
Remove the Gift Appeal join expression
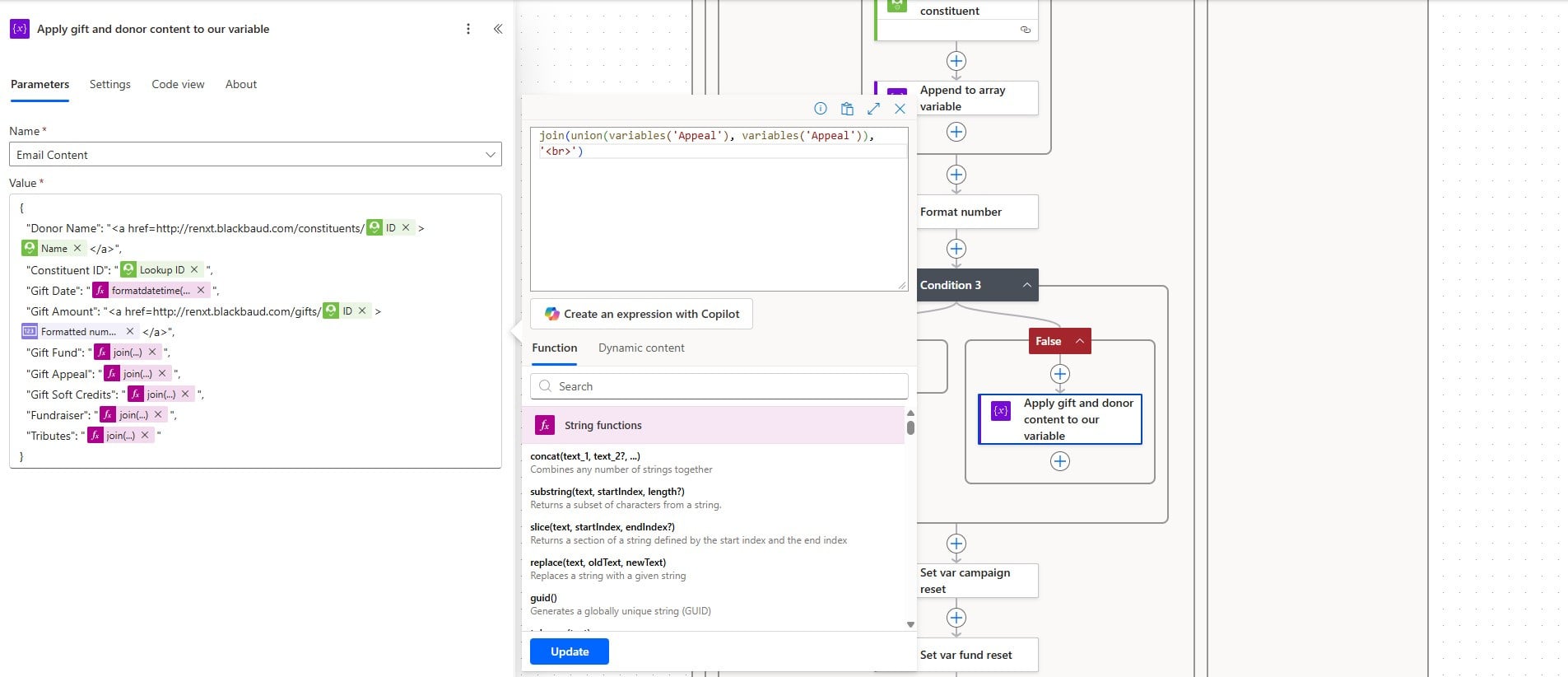click(162, 373)
